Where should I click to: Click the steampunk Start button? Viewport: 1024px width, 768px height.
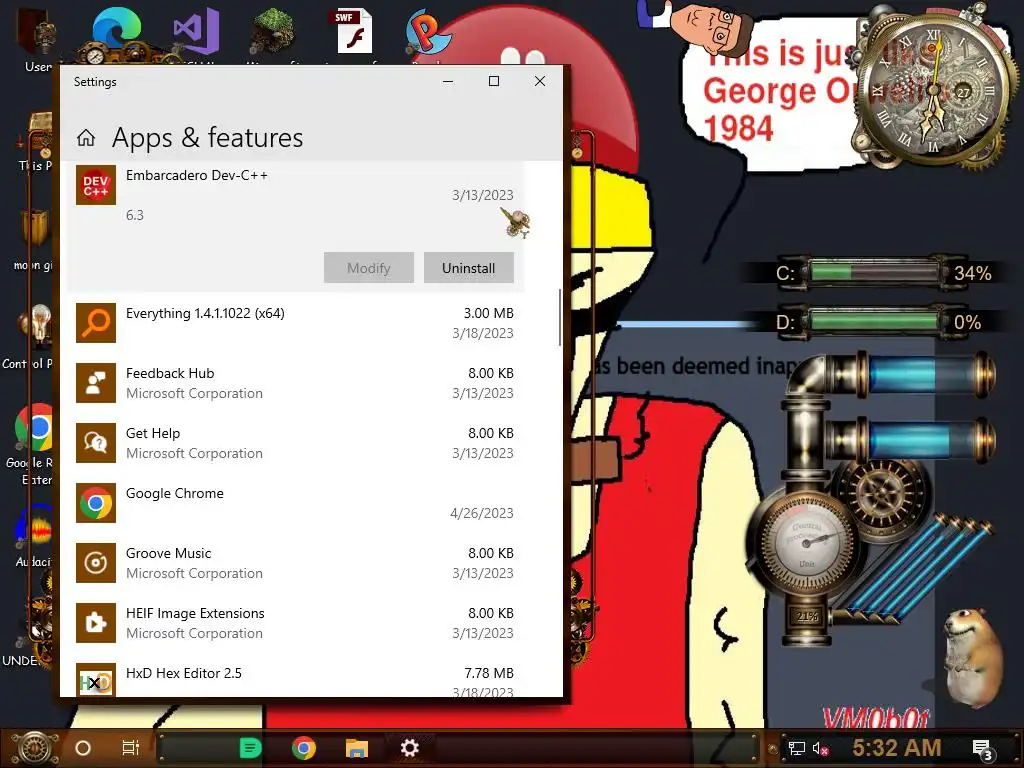tap(34, 748)
